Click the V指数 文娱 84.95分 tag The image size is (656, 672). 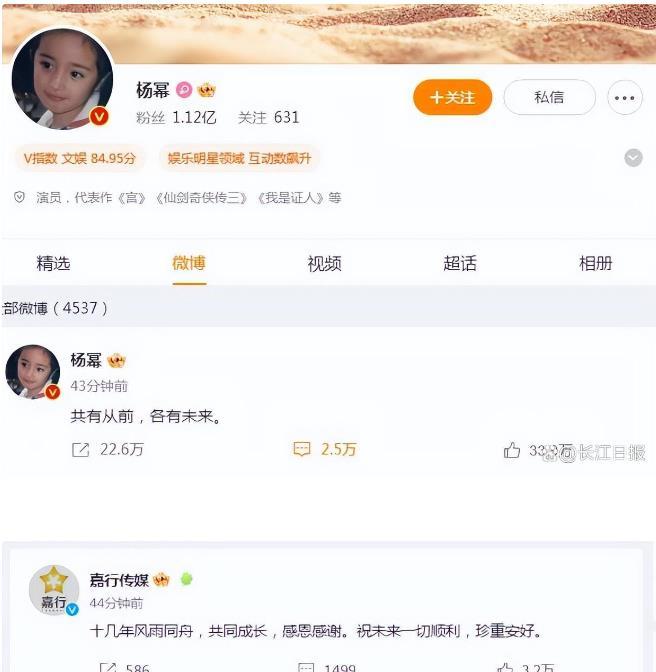tap(80, 159)
